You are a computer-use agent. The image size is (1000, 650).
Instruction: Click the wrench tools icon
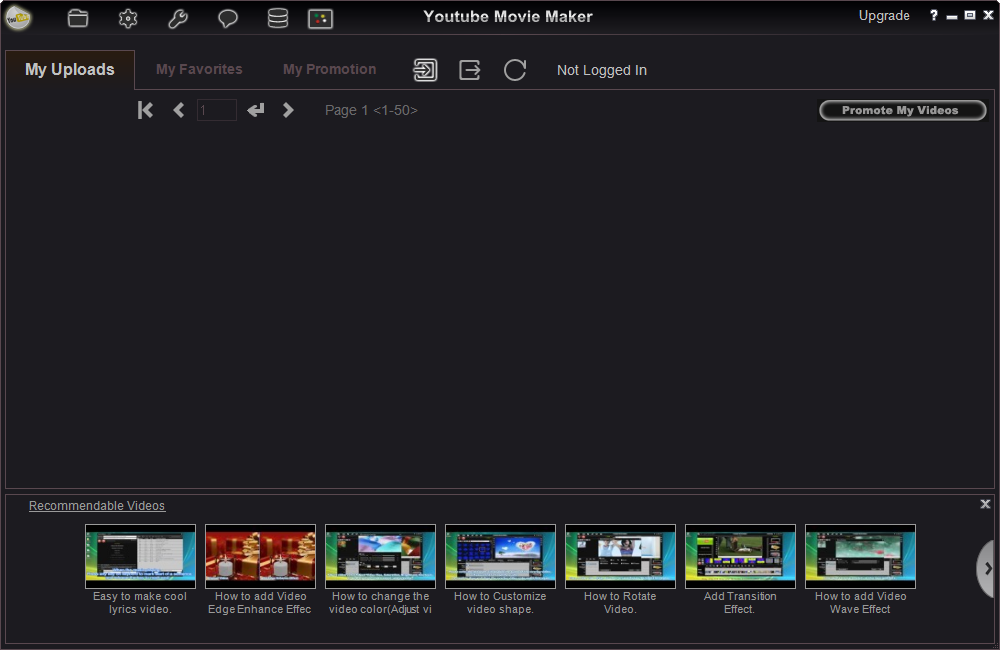178,18
